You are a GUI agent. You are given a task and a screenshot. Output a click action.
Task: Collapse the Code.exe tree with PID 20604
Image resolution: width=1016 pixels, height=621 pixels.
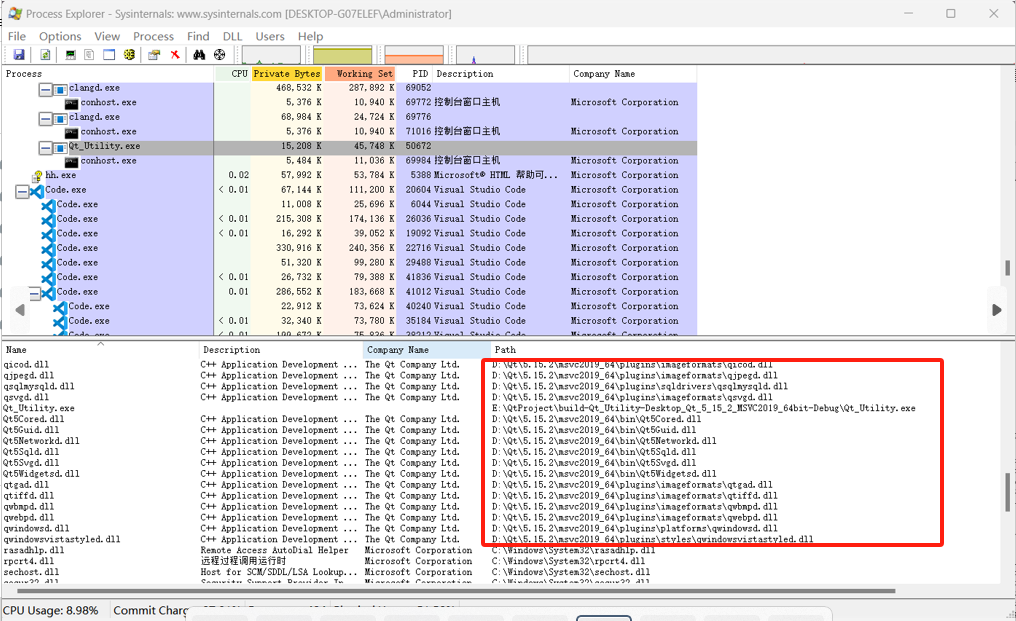point(22,191)
